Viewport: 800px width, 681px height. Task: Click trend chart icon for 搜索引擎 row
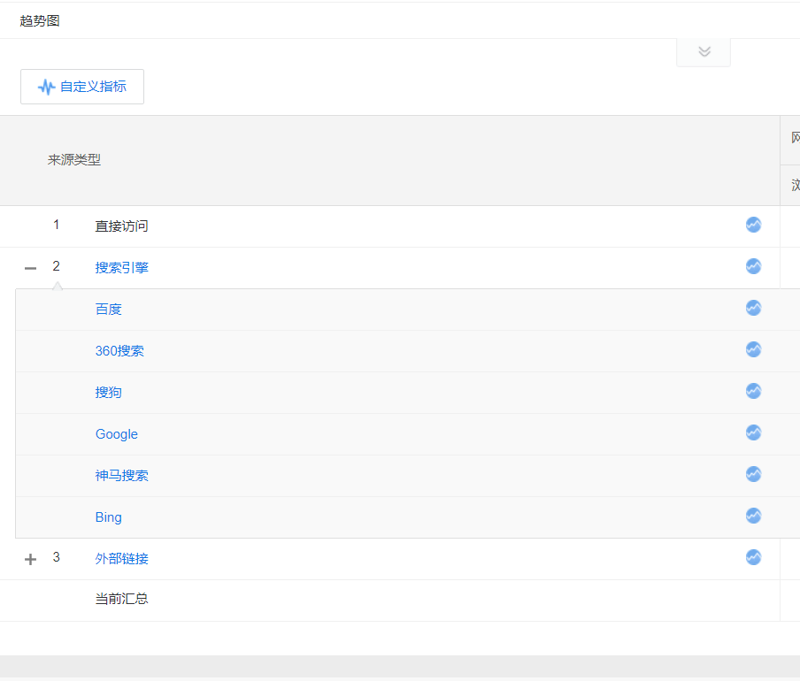[x=753, y=266]
